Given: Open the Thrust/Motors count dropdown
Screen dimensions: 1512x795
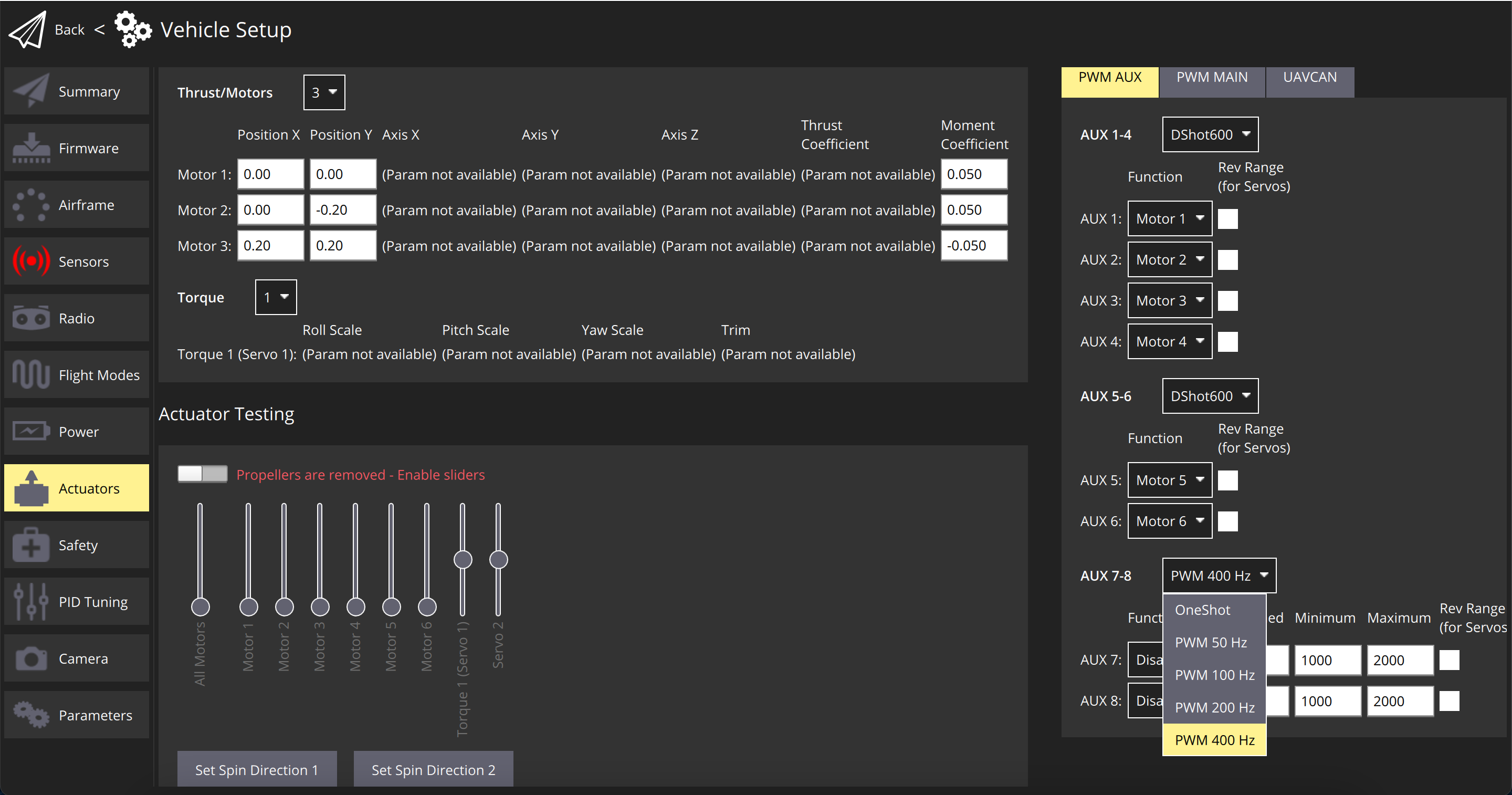Looking at the screenshot, I should coord(323,91).
